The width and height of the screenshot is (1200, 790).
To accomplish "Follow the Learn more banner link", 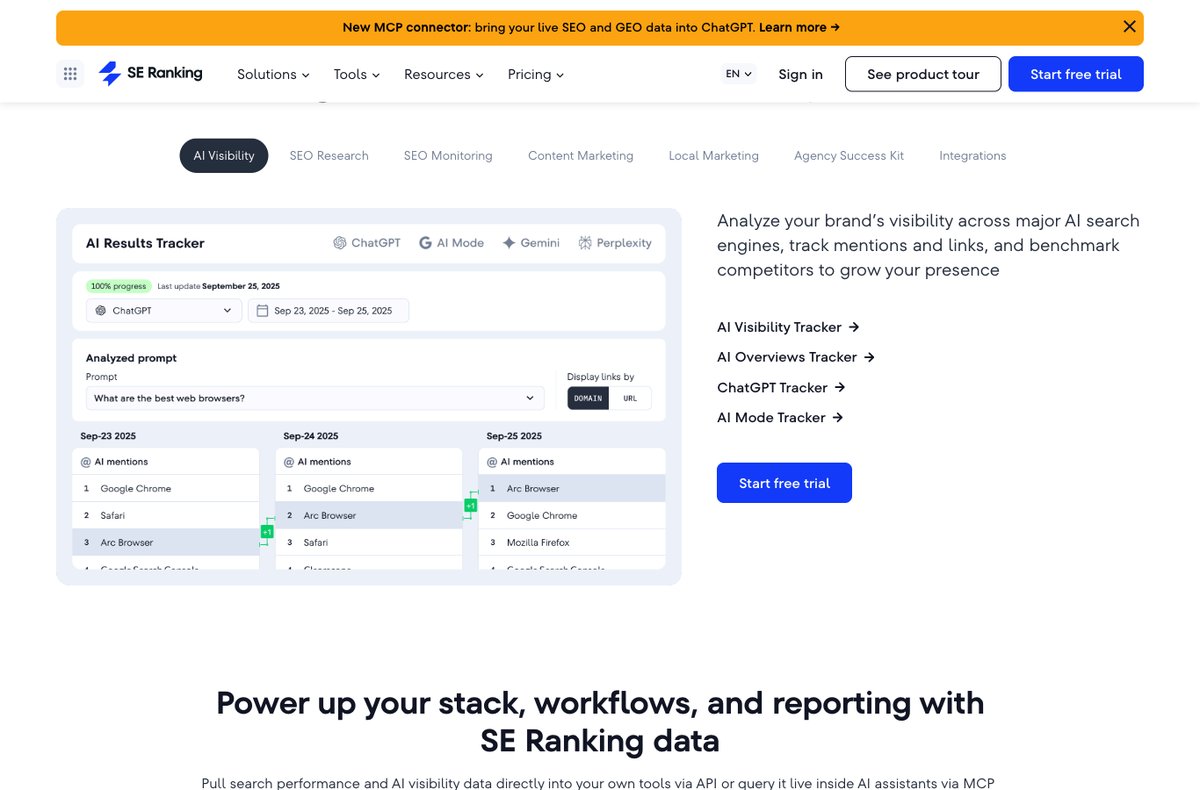I will coord(799,27).
